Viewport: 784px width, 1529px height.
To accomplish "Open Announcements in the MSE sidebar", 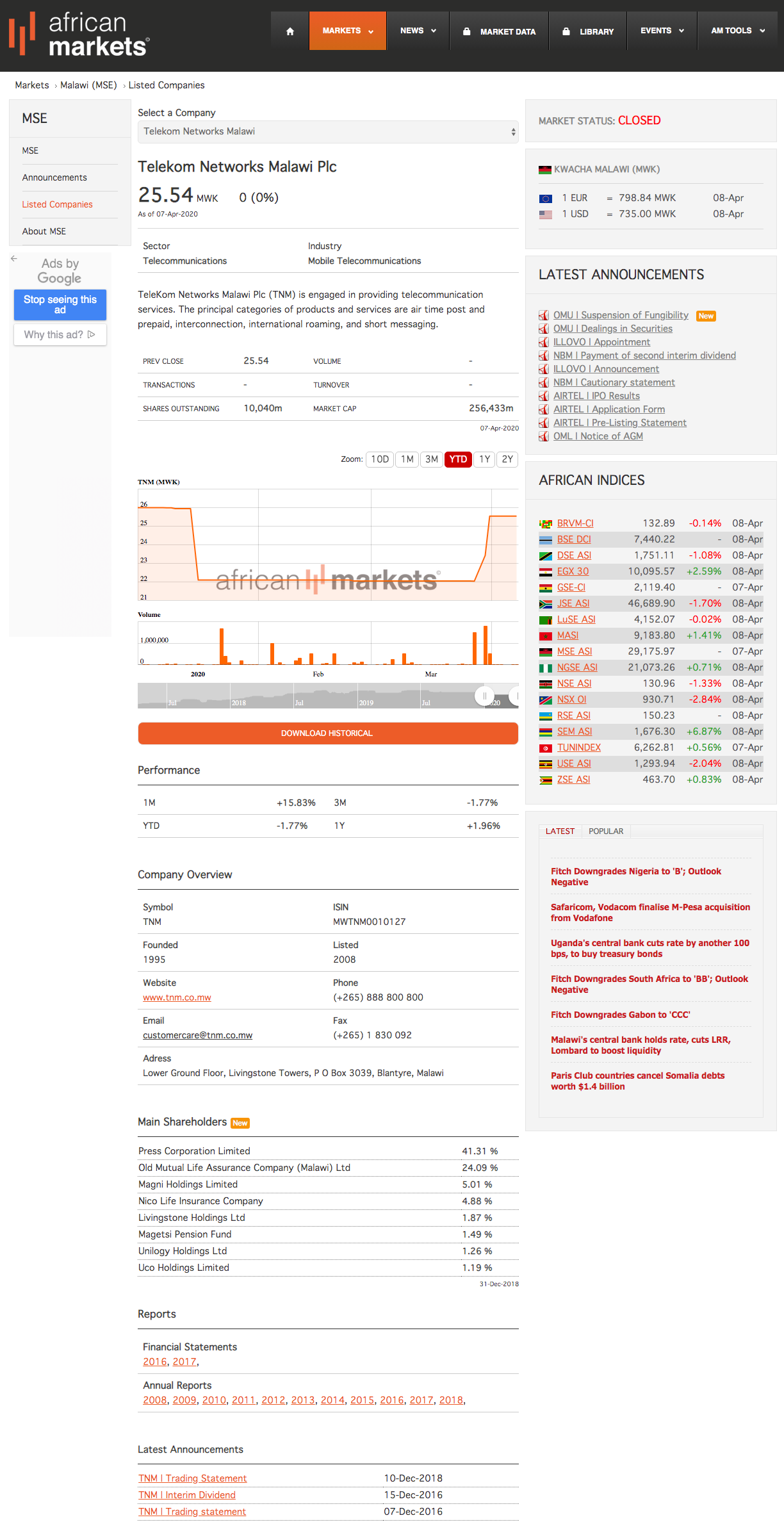I will pyautogui.click(x=54, y=177).
